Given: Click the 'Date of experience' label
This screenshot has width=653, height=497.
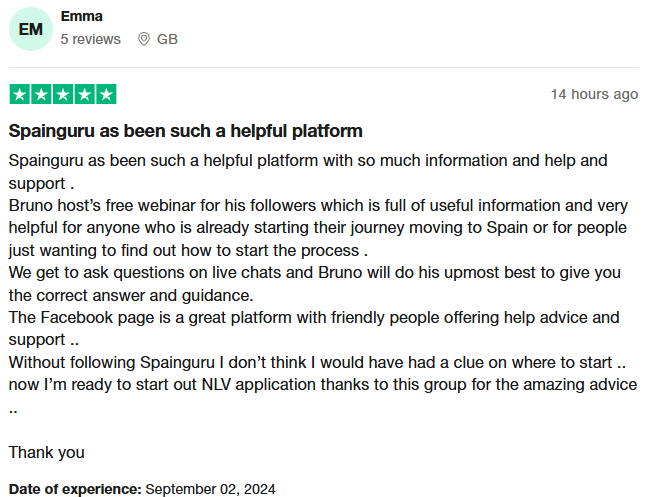Looking at the screenshot, I should pyautogui.click(x=75, y=489).
